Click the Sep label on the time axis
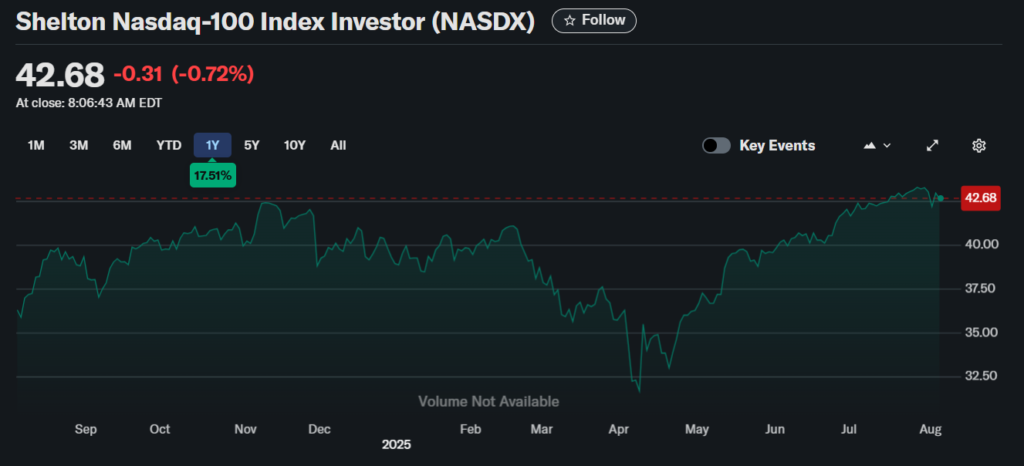Image resolution: width=1024 pixels, height=466 pixels. point(86,429)
